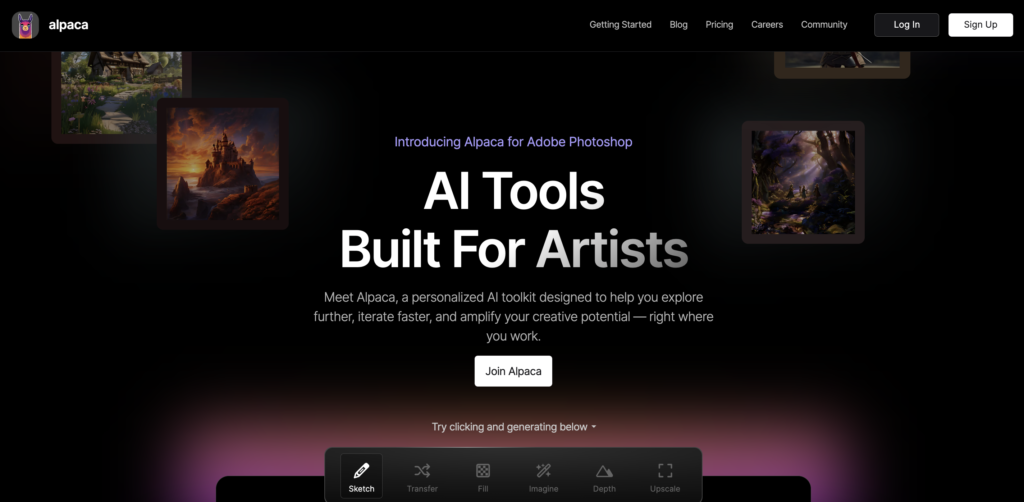The height and width of the screenshot is (502, 1024).
Task: Open the Community link
Action: (x=824, y=25)
